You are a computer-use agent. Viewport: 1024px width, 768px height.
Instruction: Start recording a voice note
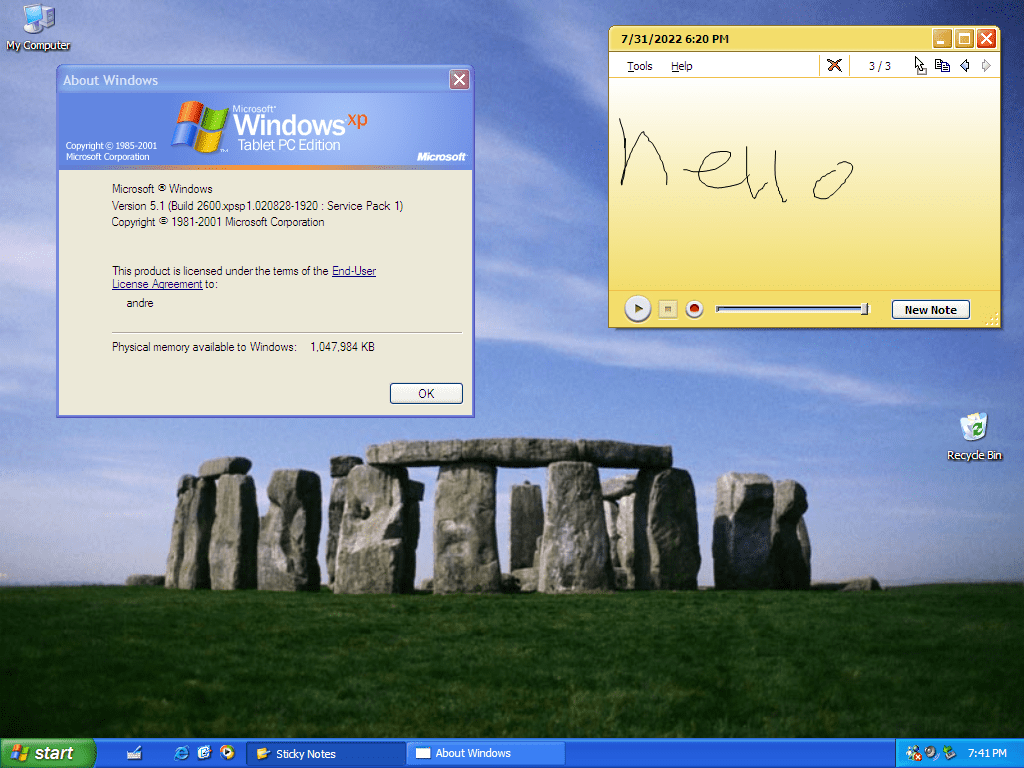694,310
